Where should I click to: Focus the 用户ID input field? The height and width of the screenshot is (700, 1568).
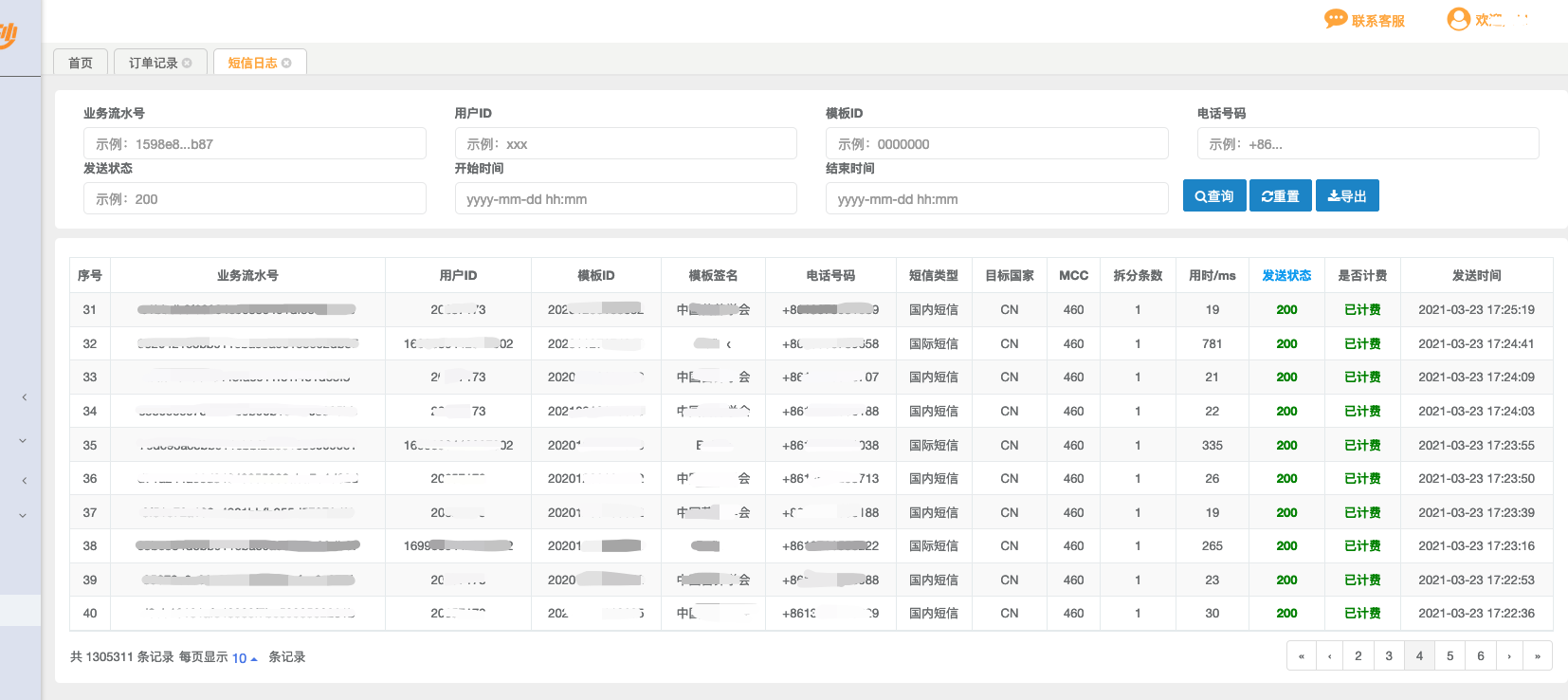click(x=626, y=143)
